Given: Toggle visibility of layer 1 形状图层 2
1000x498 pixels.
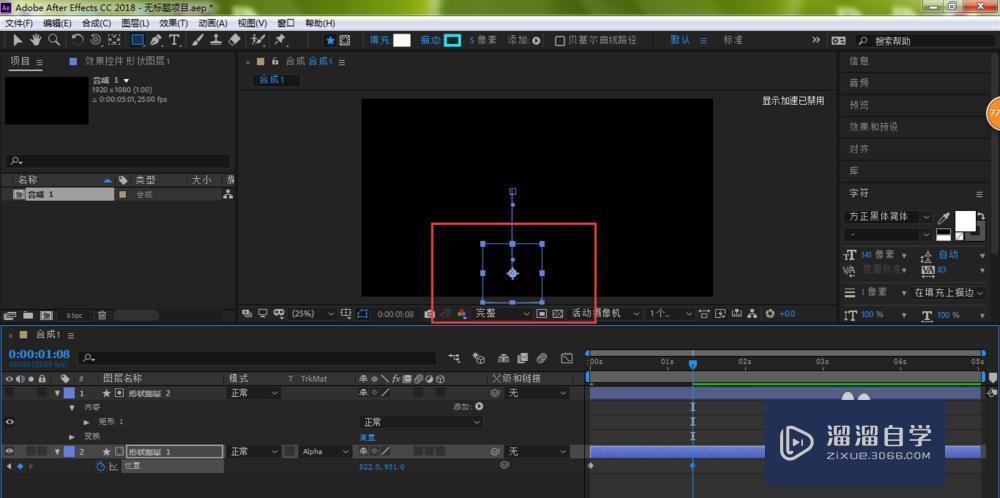Looking at the screenshot, I should coord(10,393).
